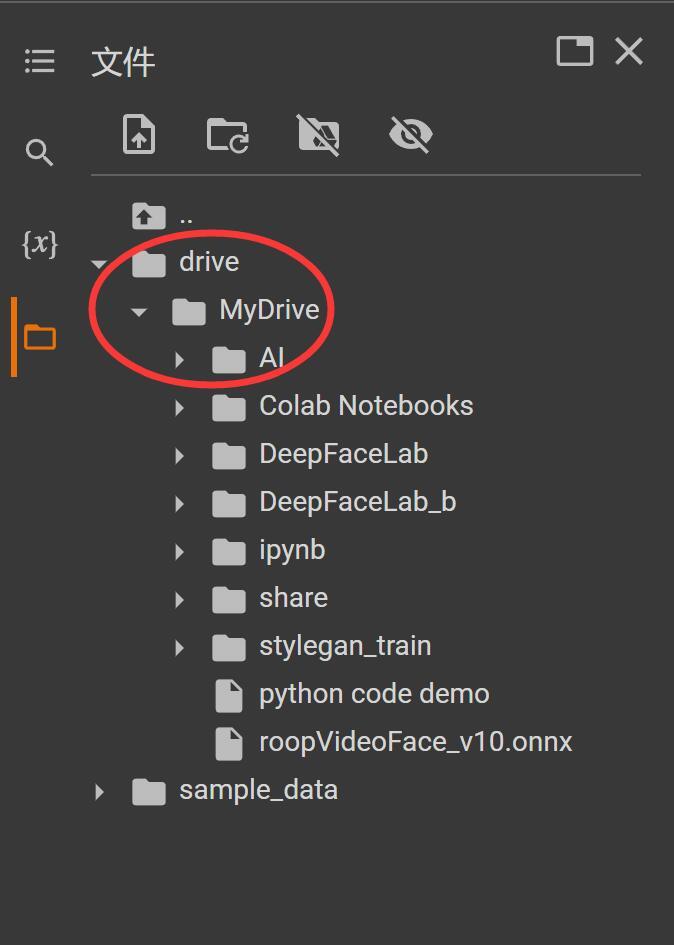Select the Files folder sidebar icon

pos(40,337)
